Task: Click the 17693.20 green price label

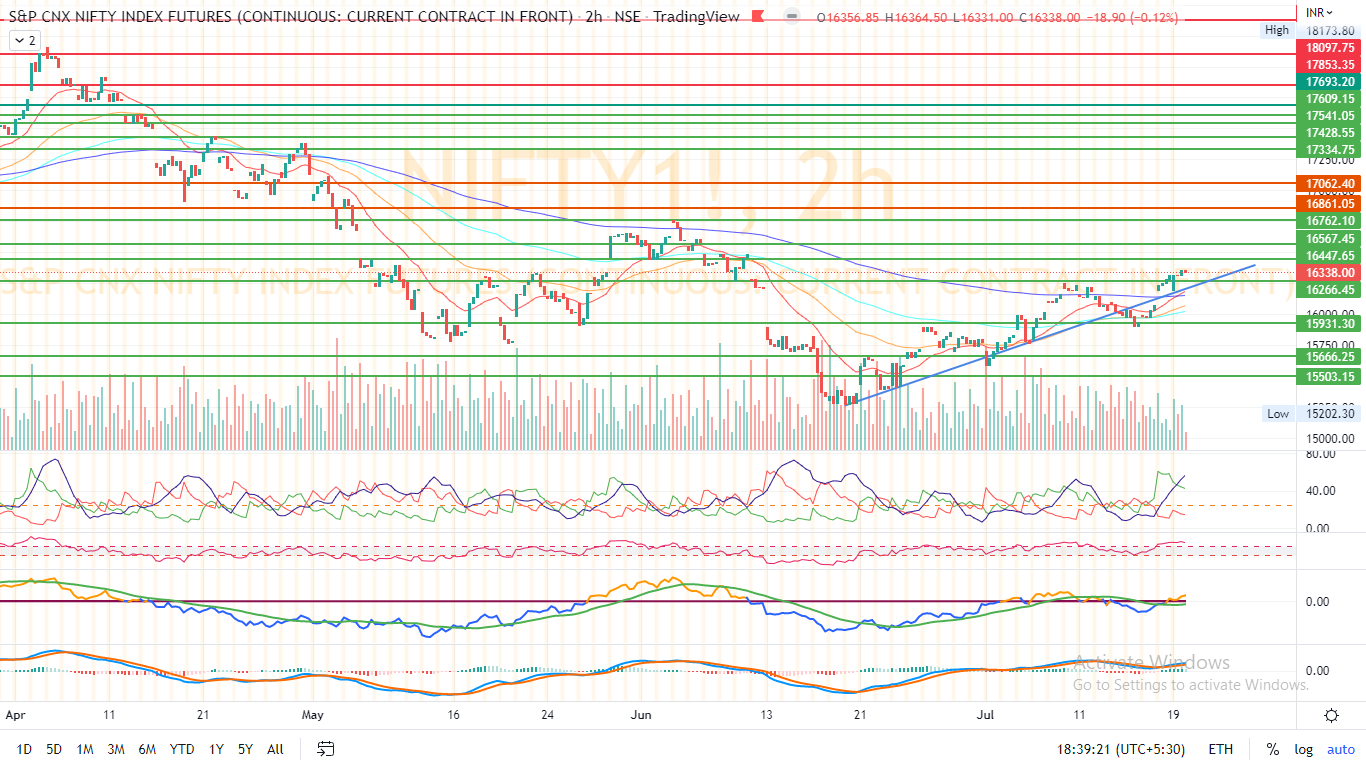Action: point(1331,82)
